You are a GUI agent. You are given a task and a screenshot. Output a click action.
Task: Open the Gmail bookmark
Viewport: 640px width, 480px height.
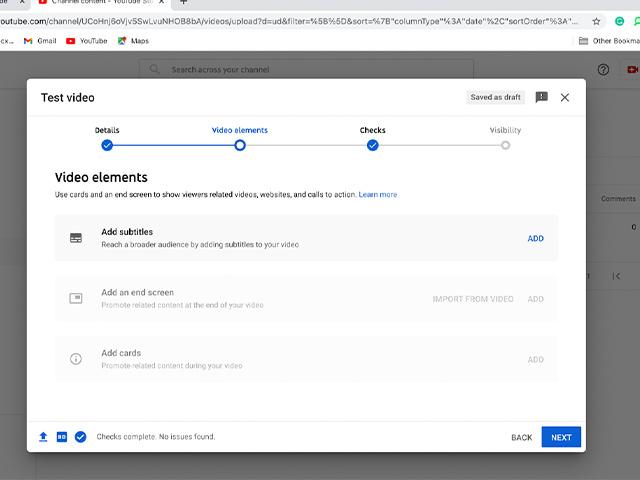40,41
